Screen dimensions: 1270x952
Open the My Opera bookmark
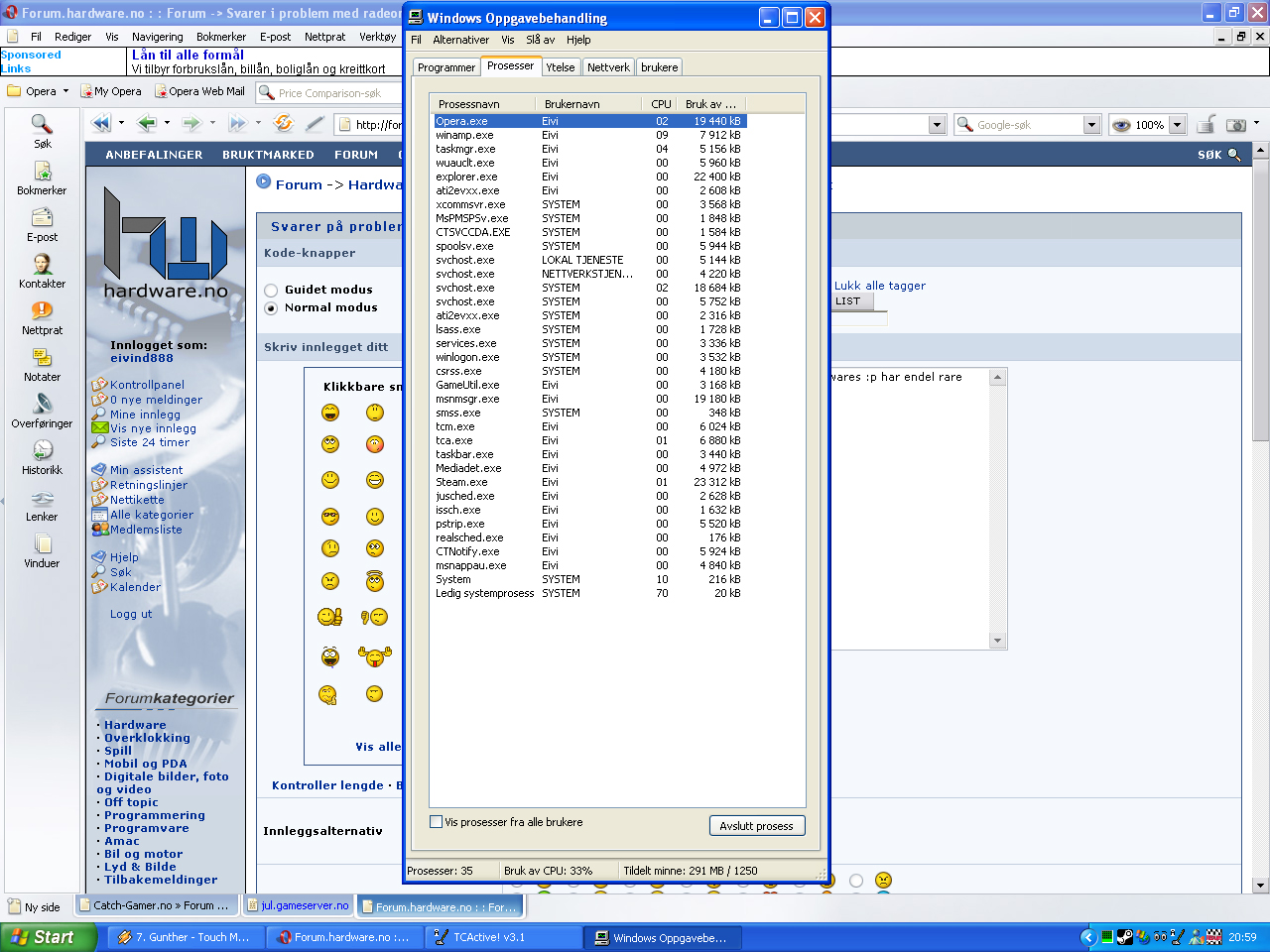click(111, 91)
